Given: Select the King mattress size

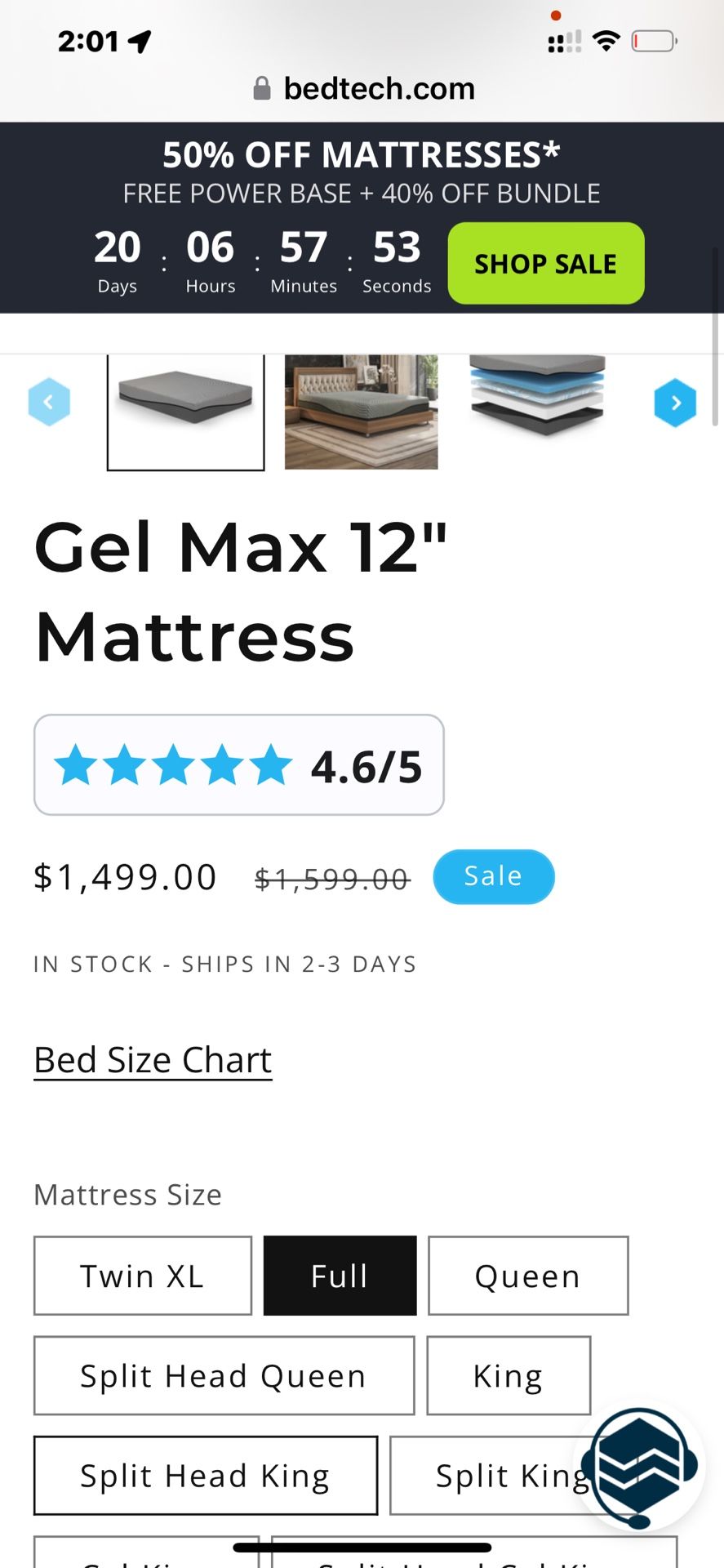Looking at the screenshot, I should tap(508, 1375).
